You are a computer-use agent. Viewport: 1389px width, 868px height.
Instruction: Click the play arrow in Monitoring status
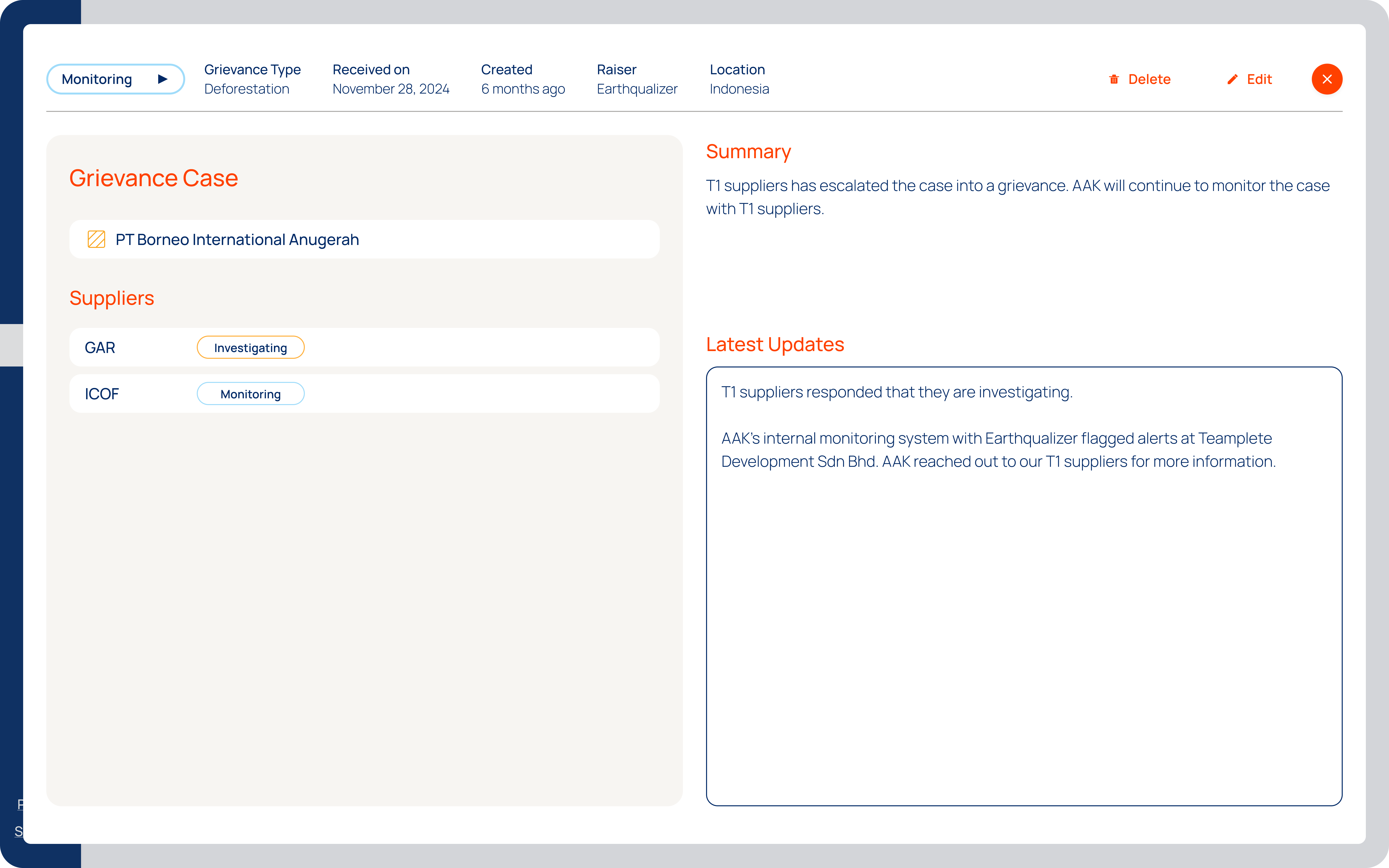pos(163,79)
